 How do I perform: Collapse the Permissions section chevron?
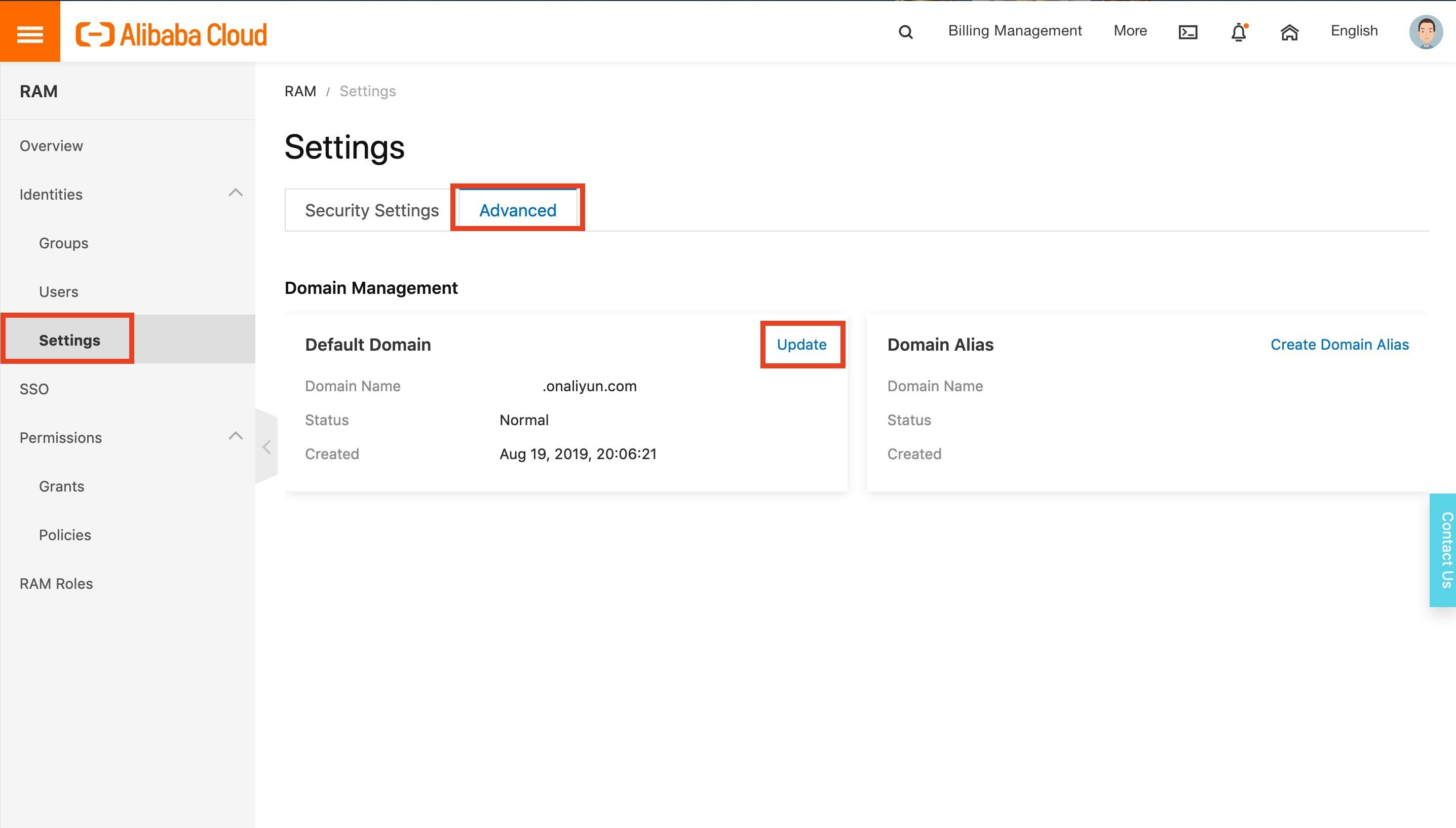[x=236, y=437]
